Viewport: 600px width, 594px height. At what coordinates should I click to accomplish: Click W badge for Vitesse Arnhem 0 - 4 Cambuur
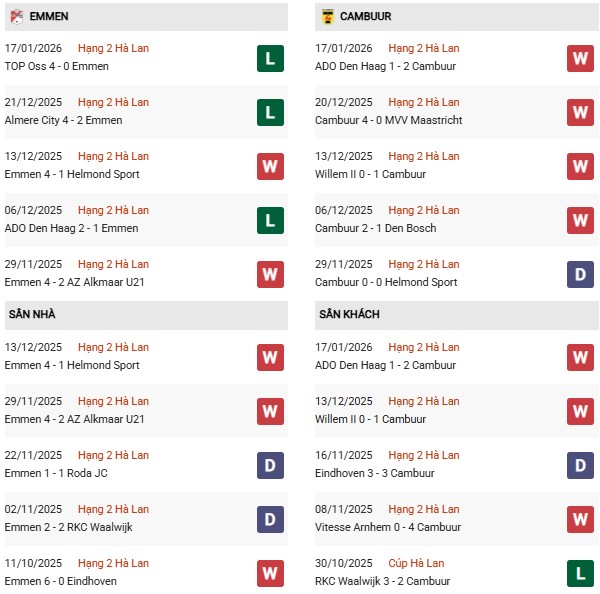coord(580,518)
